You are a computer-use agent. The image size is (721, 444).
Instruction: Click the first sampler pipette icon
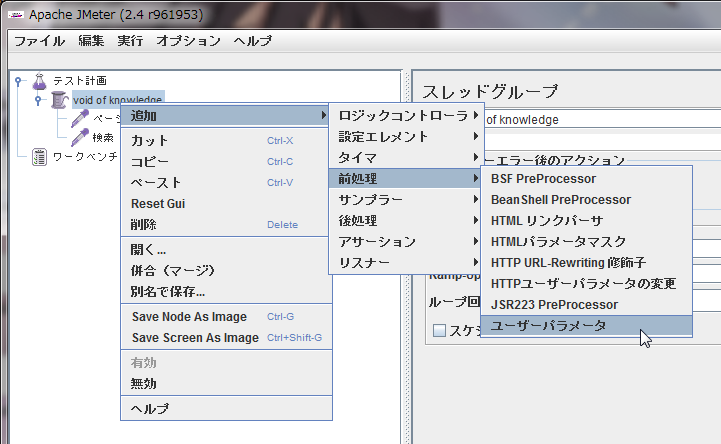[80, 118]
